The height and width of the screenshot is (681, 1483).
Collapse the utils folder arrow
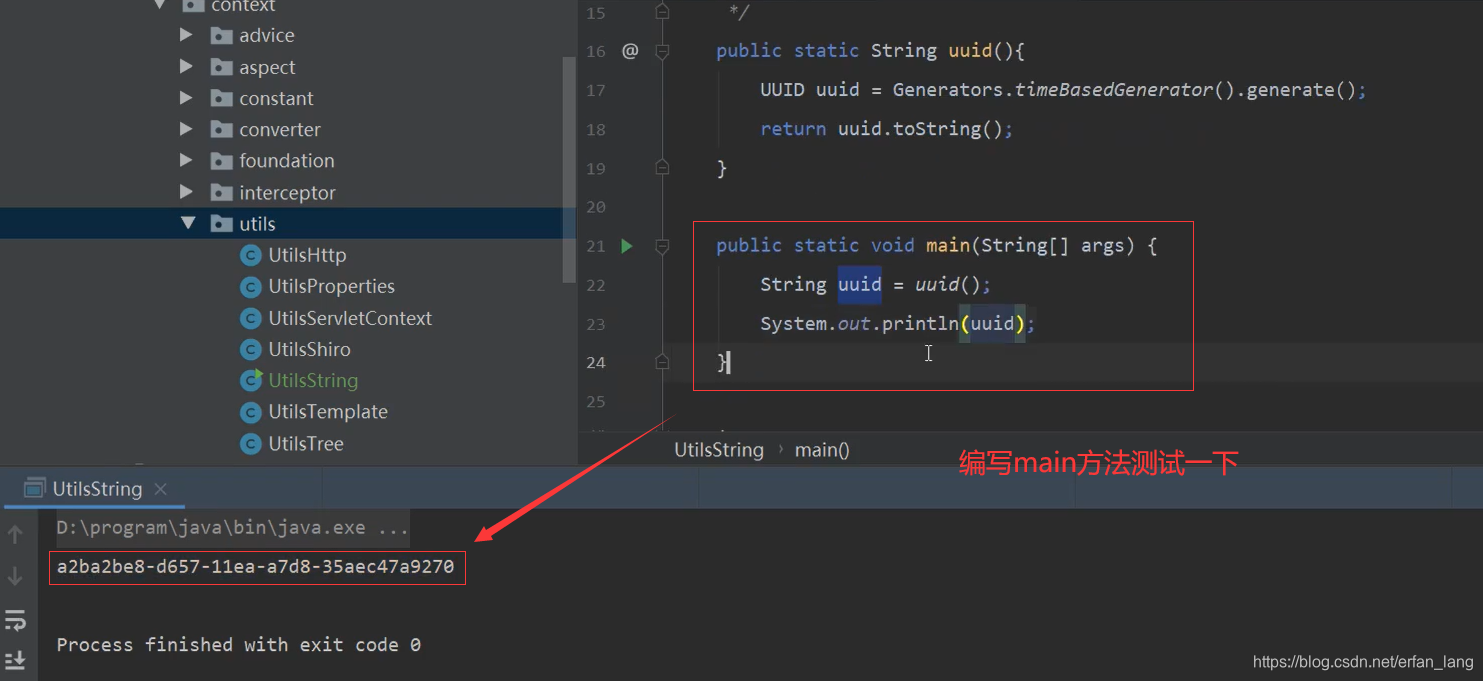pyautogui.click(x=188, y=223)
